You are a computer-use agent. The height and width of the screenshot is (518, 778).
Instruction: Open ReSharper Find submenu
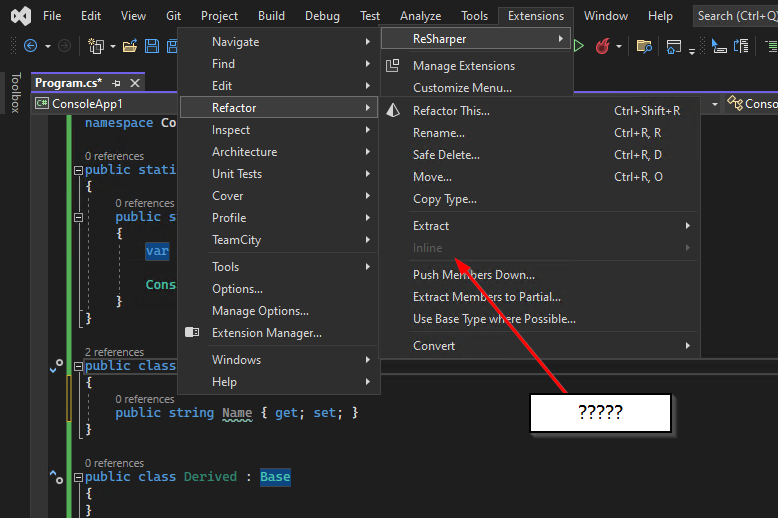[x=279, y=64]
